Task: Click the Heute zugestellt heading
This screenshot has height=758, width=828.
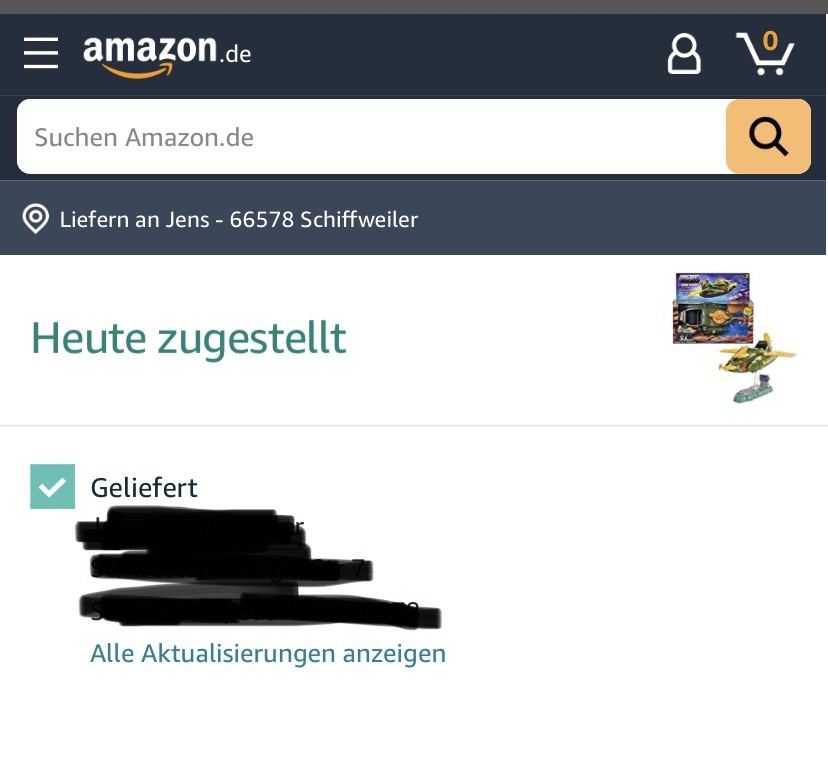Action: pyautogui.click(x=189, y=338)
